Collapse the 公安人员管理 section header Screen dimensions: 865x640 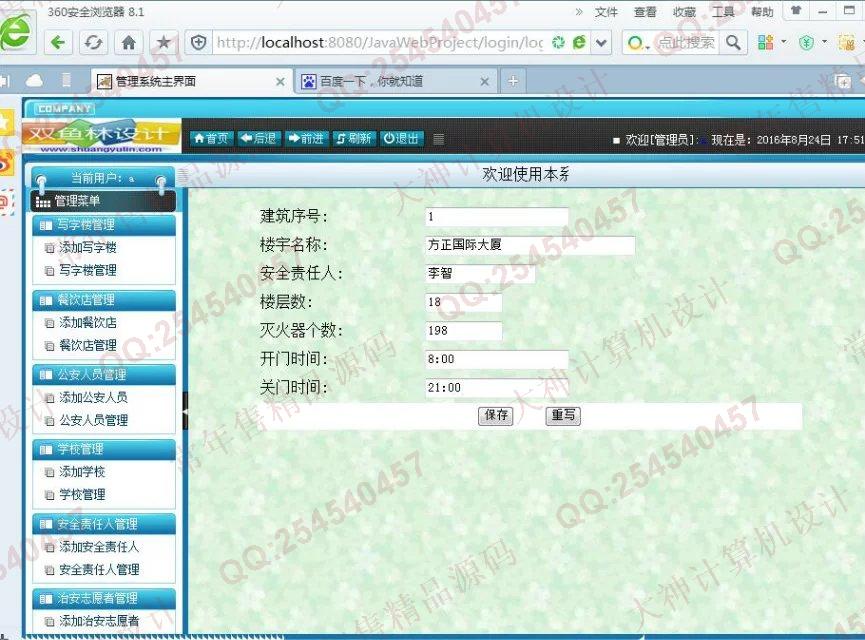(103, 375)
